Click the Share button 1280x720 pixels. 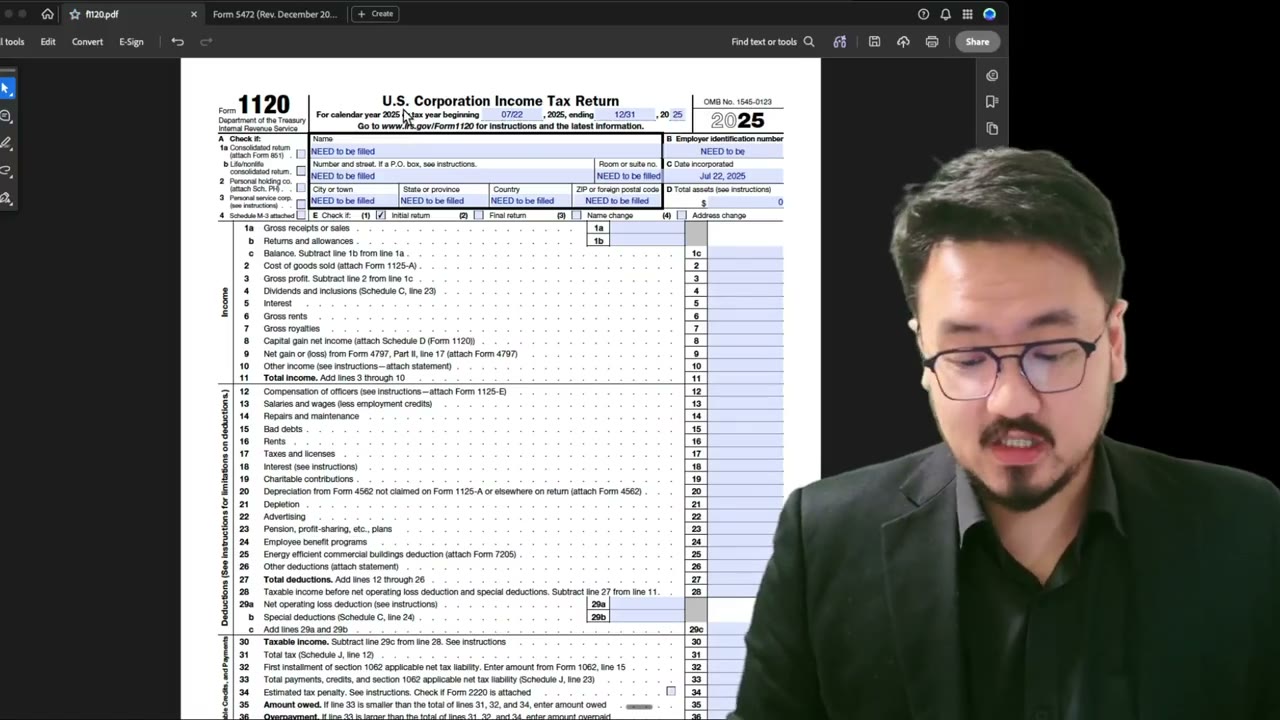coord(977,42)
